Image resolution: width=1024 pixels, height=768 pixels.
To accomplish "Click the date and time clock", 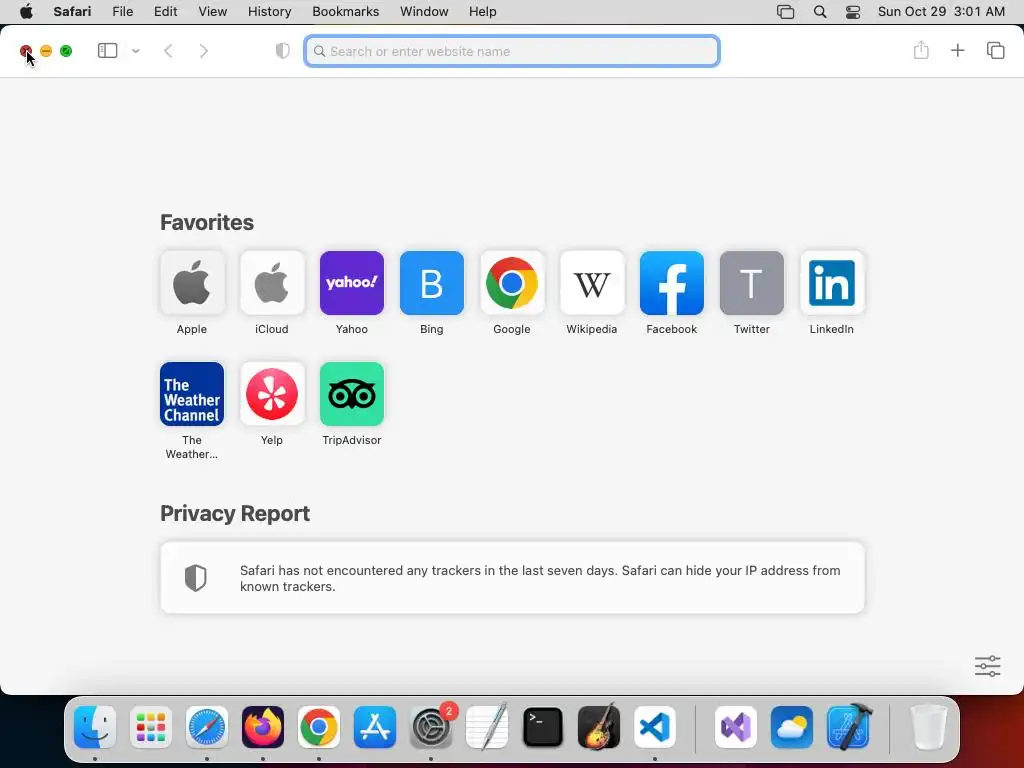I will (941, 11).
